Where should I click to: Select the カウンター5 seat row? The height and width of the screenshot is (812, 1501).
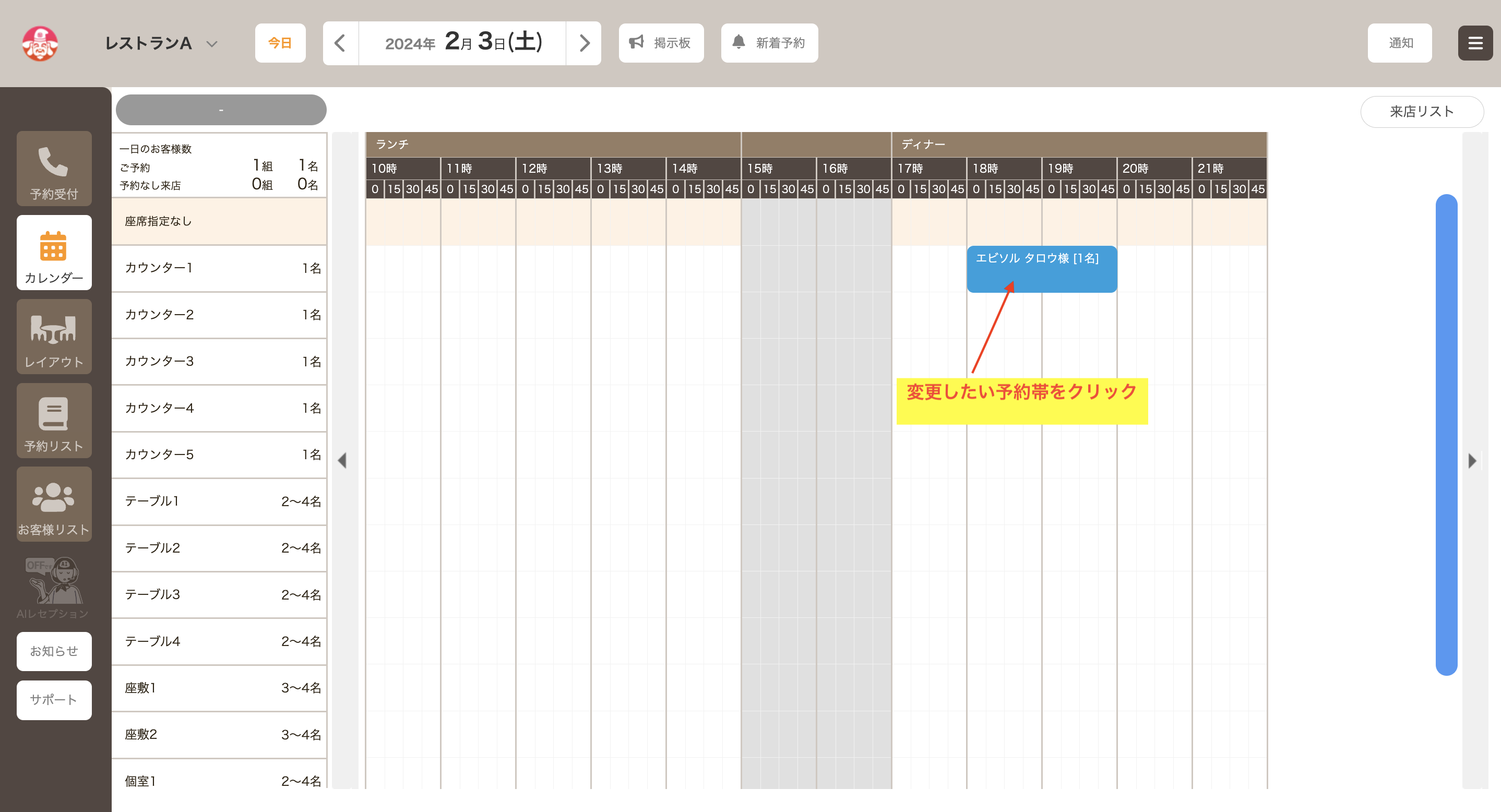tap(219, 455)
